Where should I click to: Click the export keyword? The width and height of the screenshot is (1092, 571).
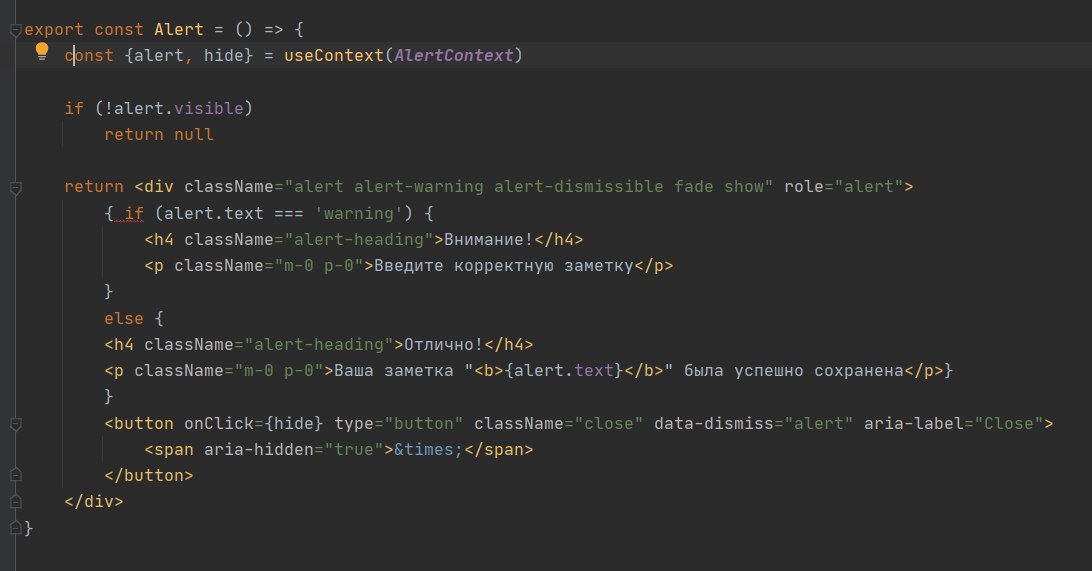(x=54, y=29)
